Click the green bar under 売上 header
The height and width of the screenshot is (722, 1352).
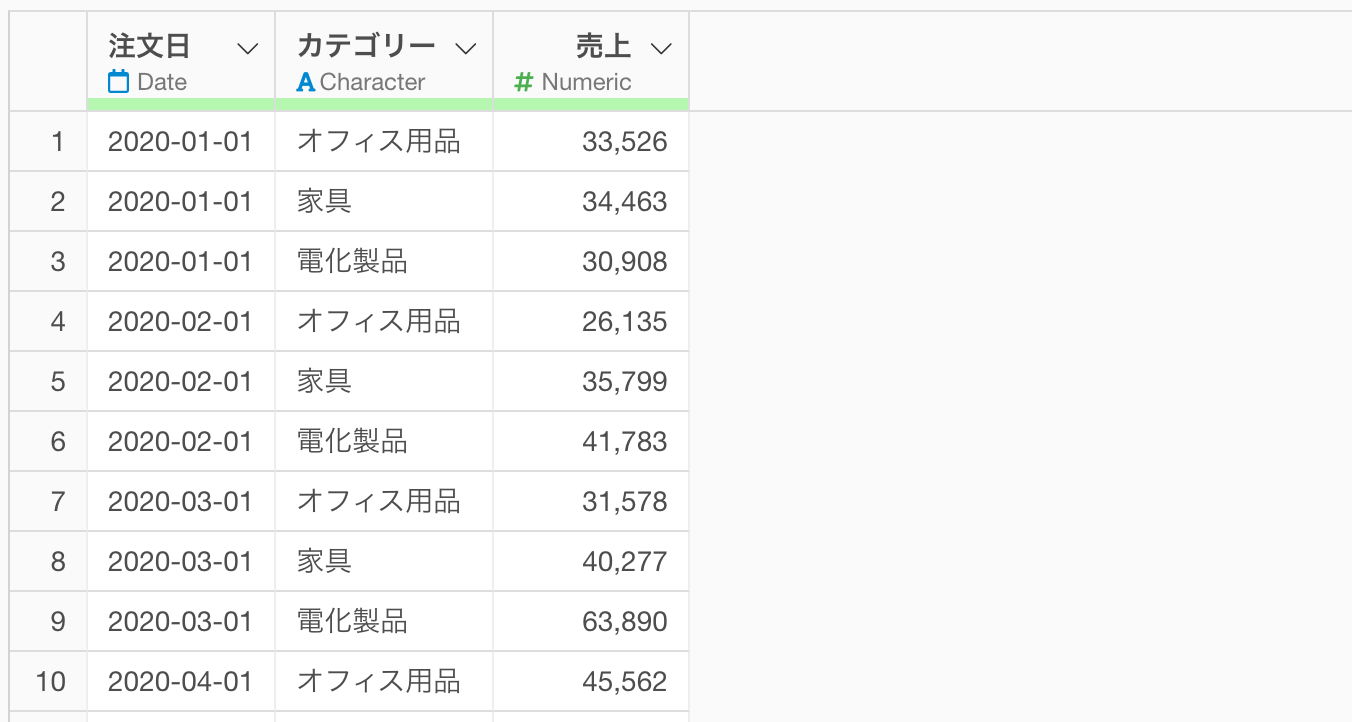point(591,104)
